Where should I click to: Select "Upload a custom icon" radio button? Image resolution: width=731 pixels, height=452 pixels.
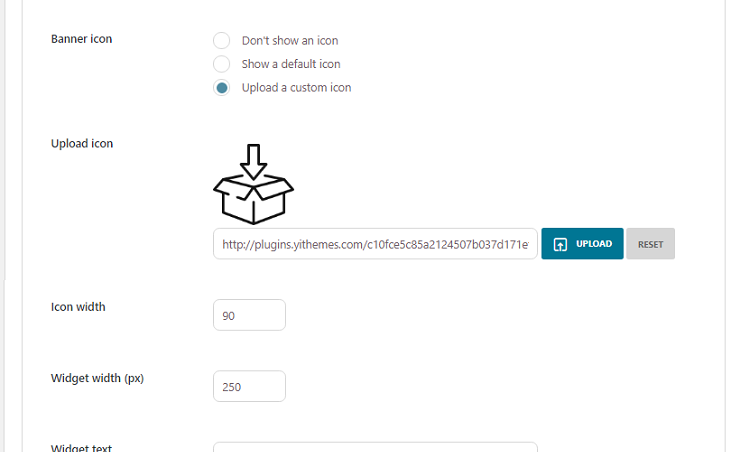[x=221, y=88]
